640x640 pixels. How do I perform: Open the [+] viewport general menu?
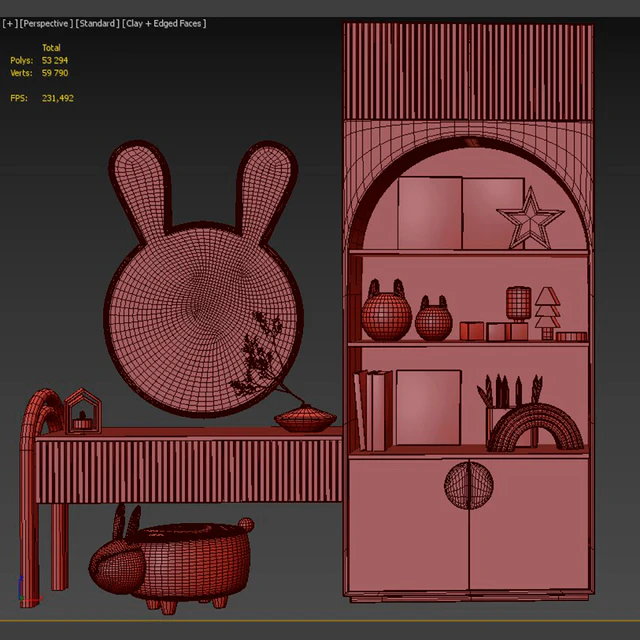(10, 24)
